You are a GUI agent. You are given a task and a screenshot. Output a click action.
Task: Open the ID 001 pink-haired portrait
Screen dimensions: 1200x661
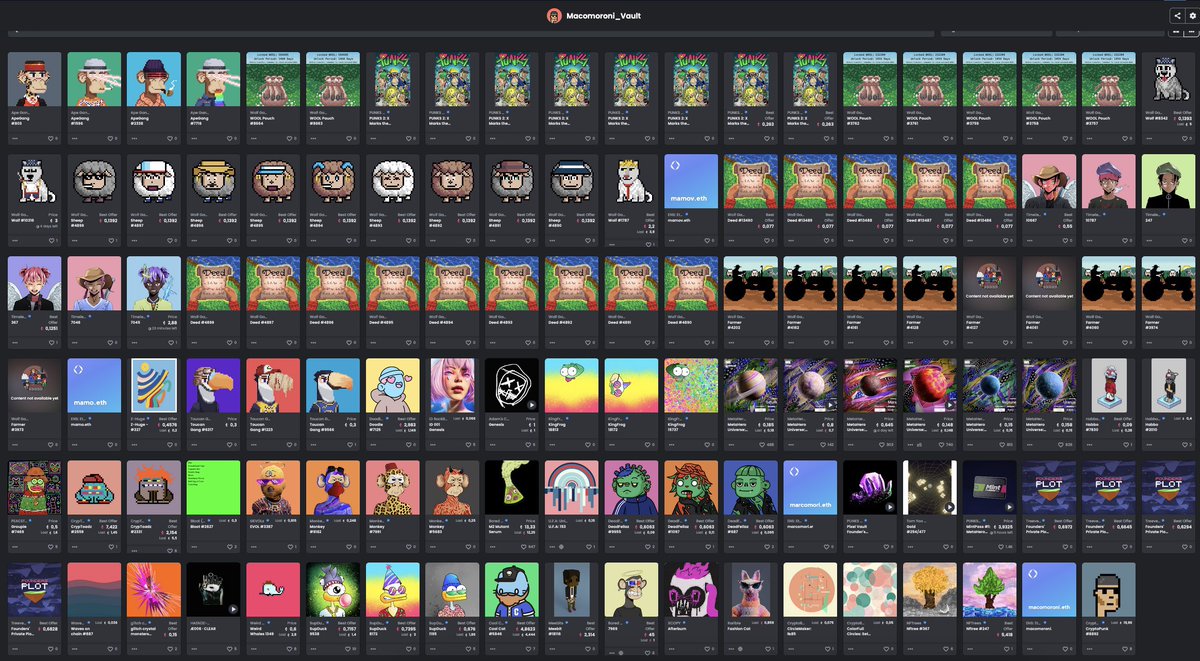(453, 385)
